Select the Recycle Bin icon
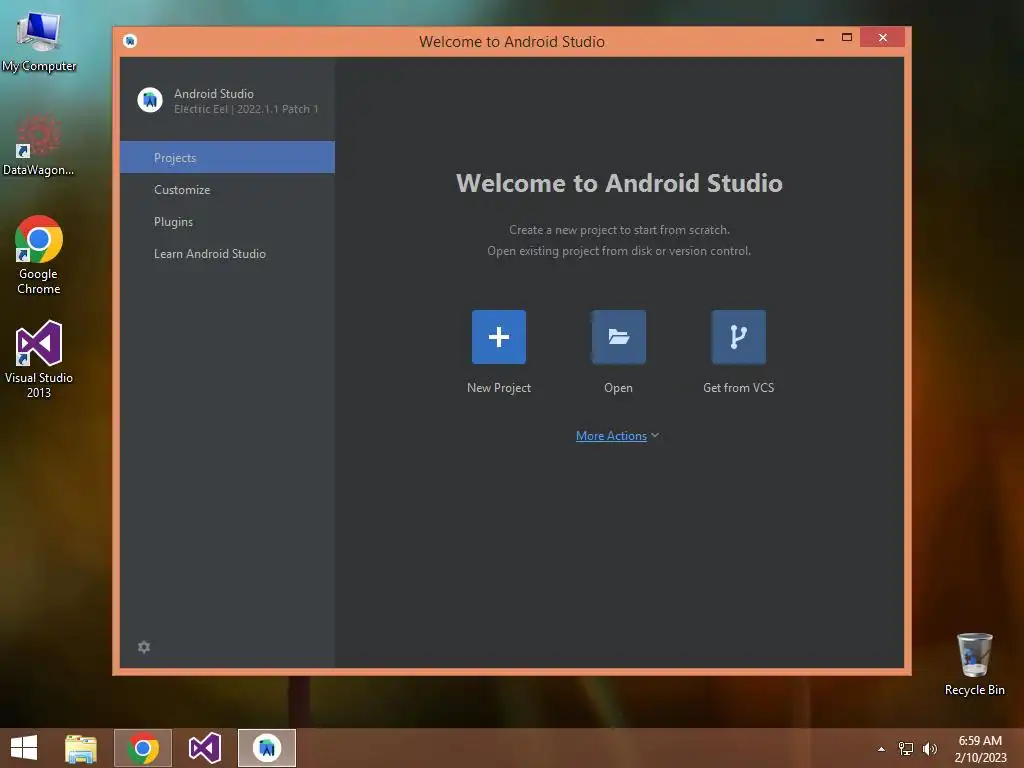This screenshot has width=1024, height=768. (x=974, y=664)
